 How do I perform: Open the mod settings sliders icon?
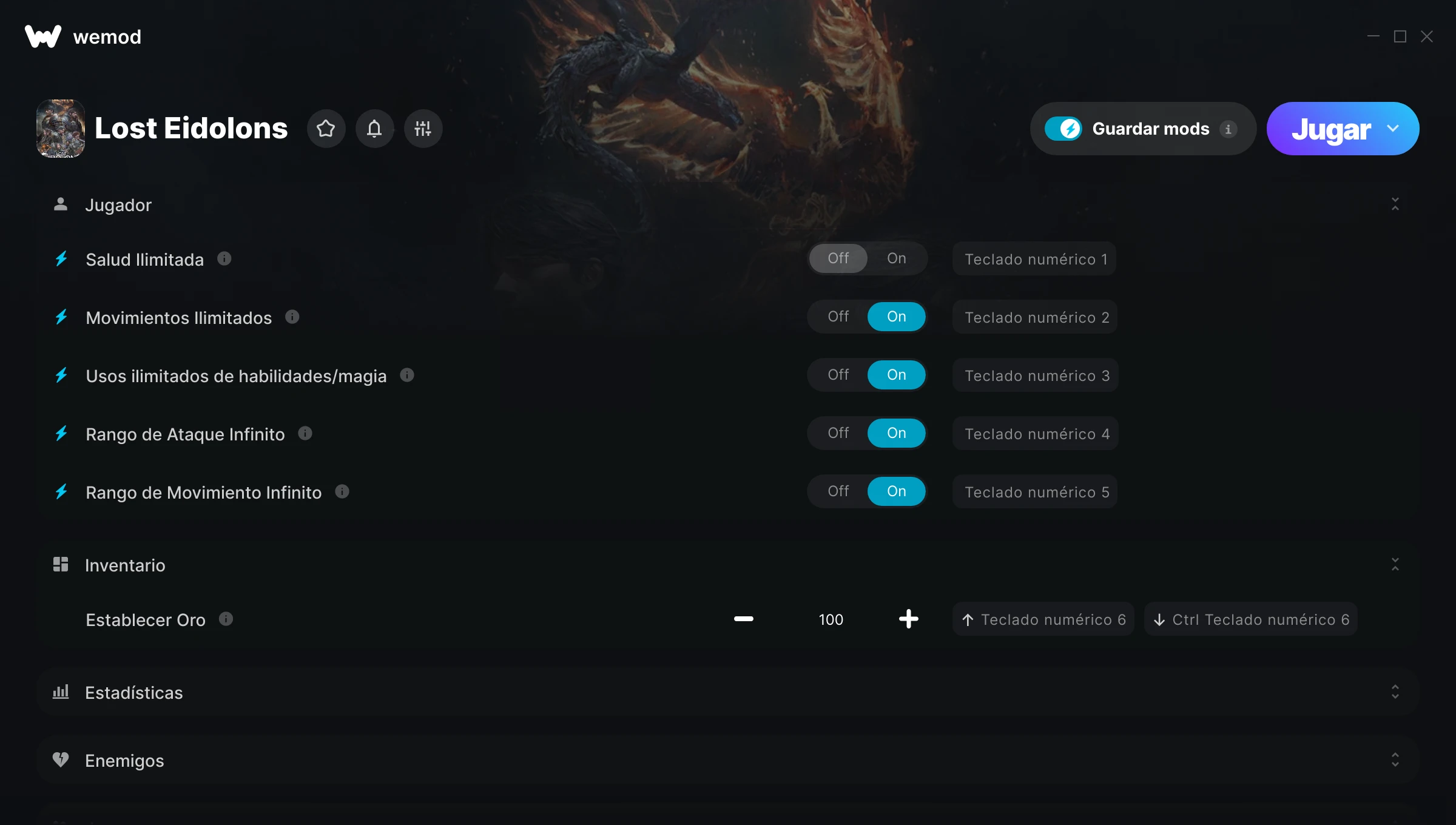(423, 129)
